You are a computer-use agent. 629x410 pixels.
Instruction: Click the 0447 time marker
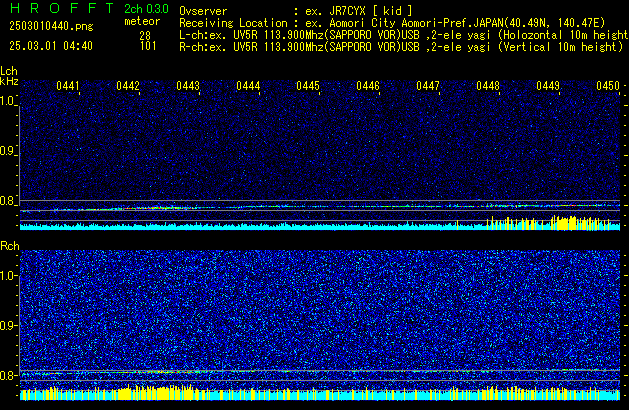pyautogui.click(x=428, y=86)
